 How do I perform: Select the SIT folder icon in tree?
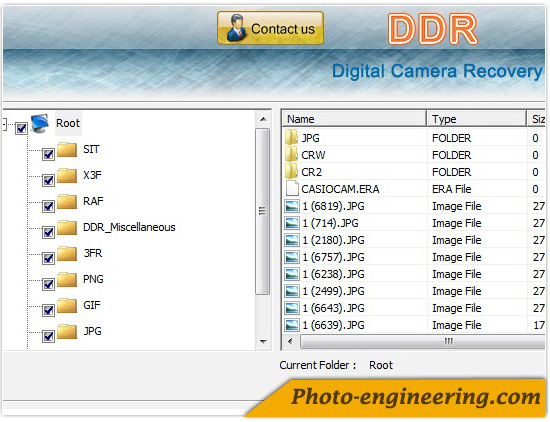point(67,150)
